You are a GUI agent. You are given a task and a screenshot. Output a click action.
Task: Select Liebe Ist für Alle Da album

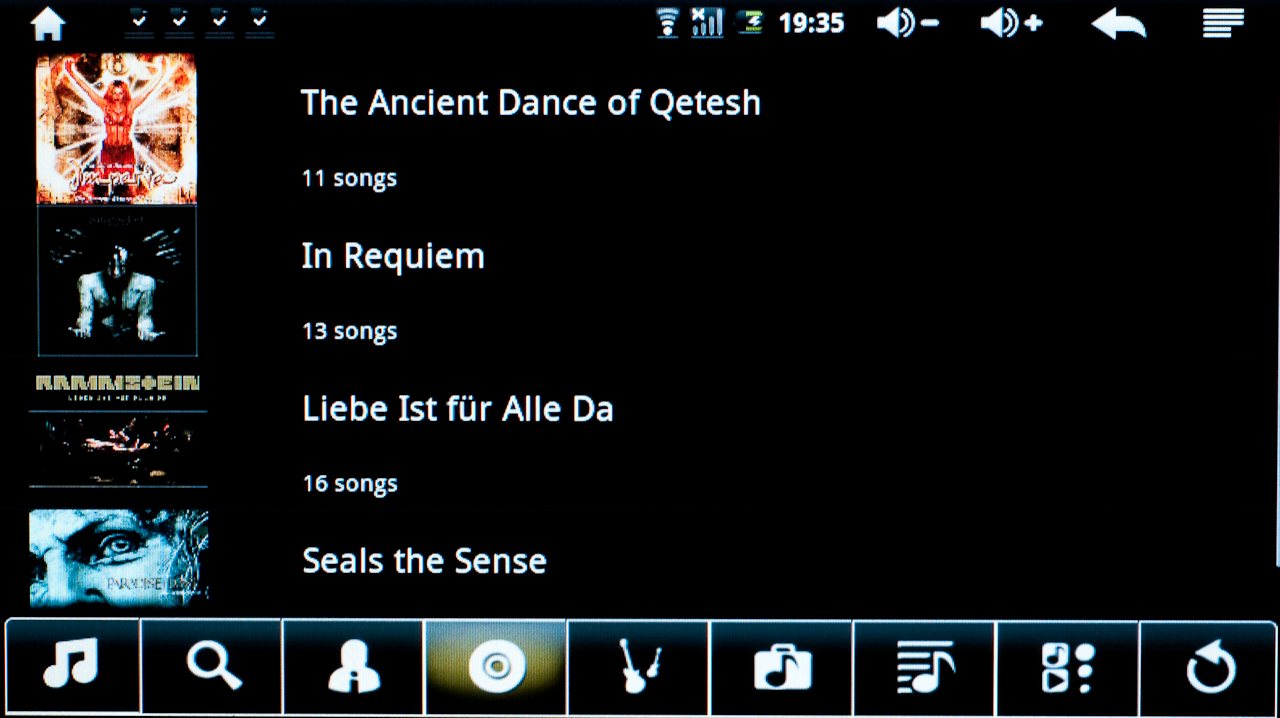457,409
